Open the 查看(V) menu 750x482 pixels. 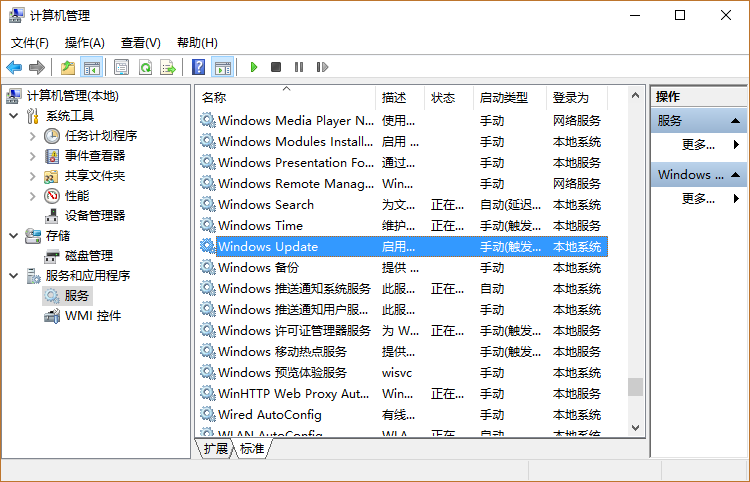pyautogui.click(x=141, y=43)
